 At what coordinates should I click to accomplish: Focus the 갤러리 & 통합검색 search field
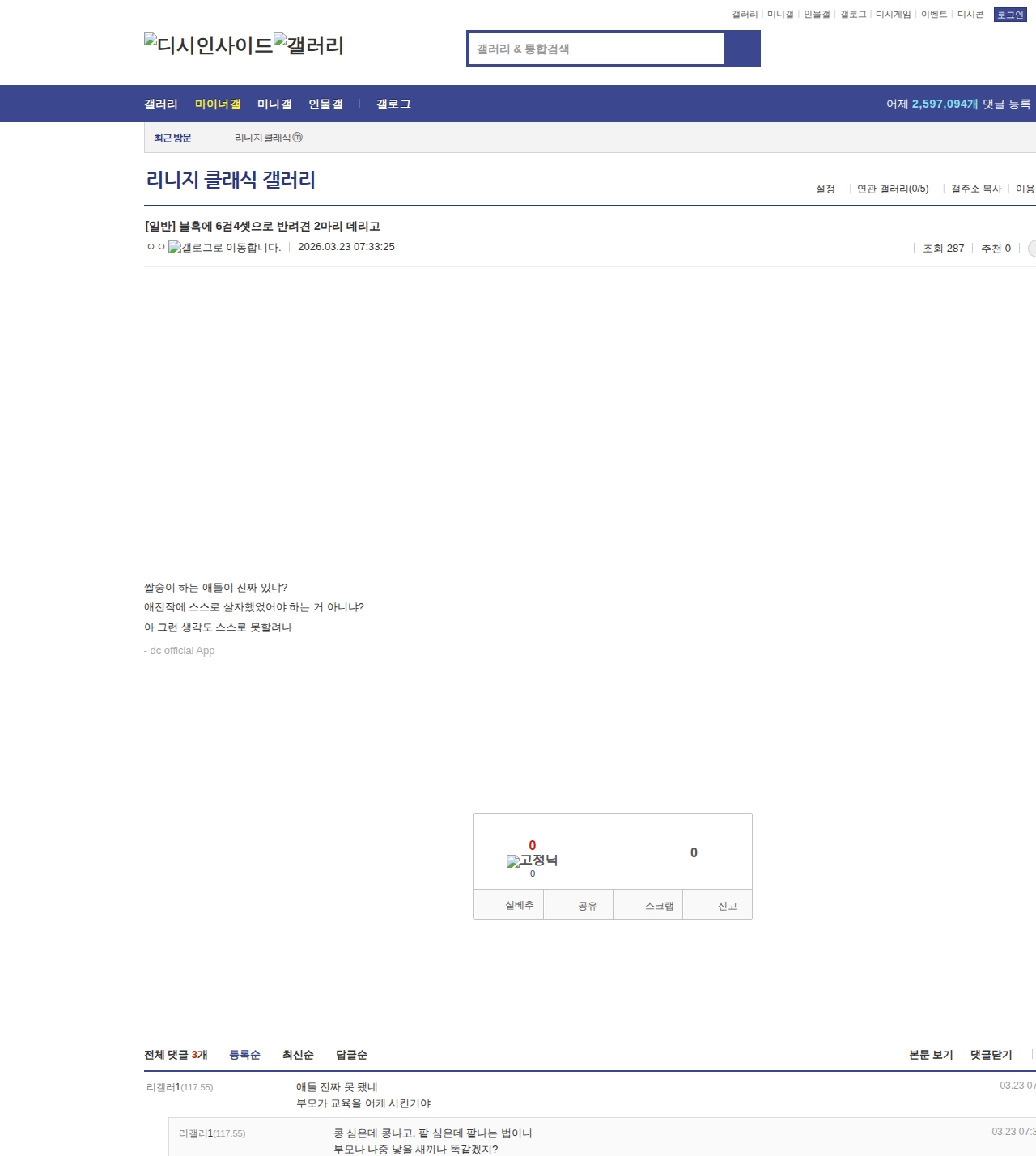coord(597,49)
